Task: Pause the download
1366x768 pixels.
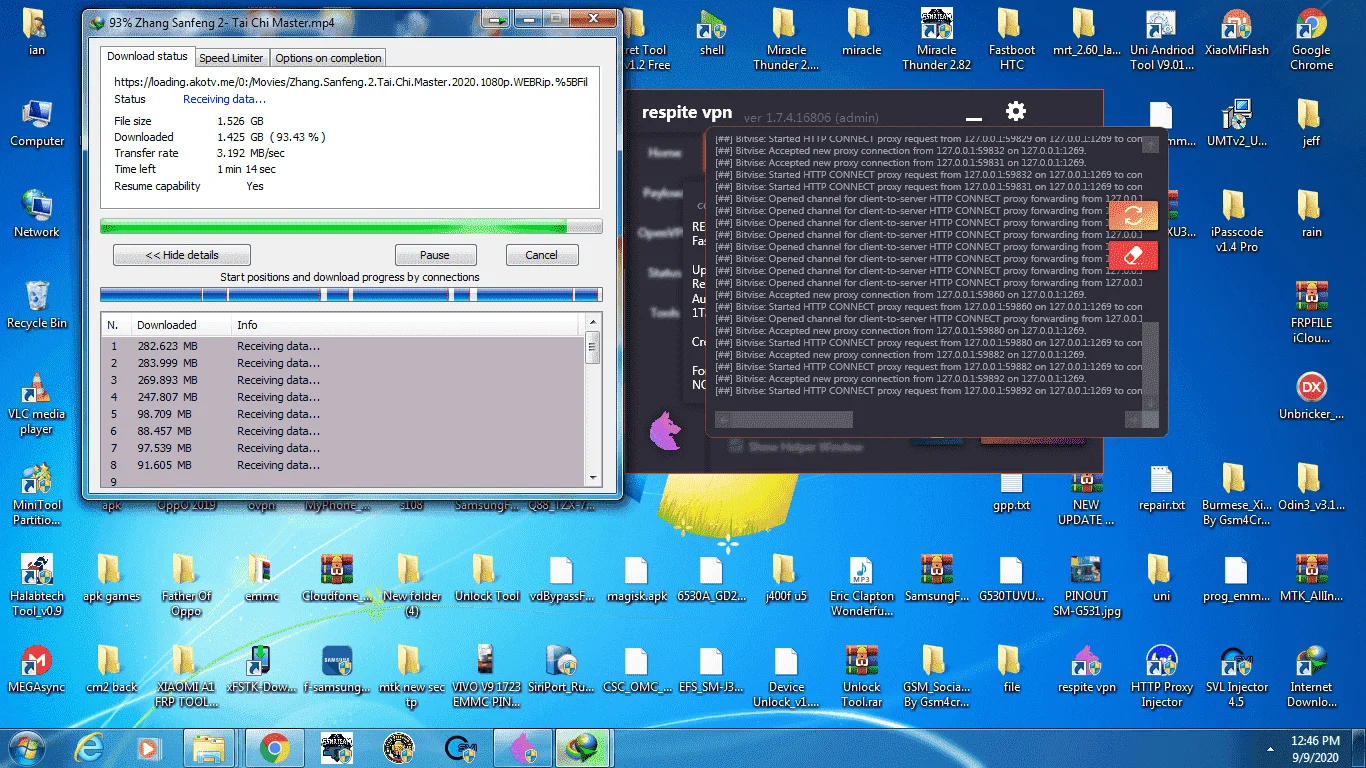Action: (x=435, y=255)
